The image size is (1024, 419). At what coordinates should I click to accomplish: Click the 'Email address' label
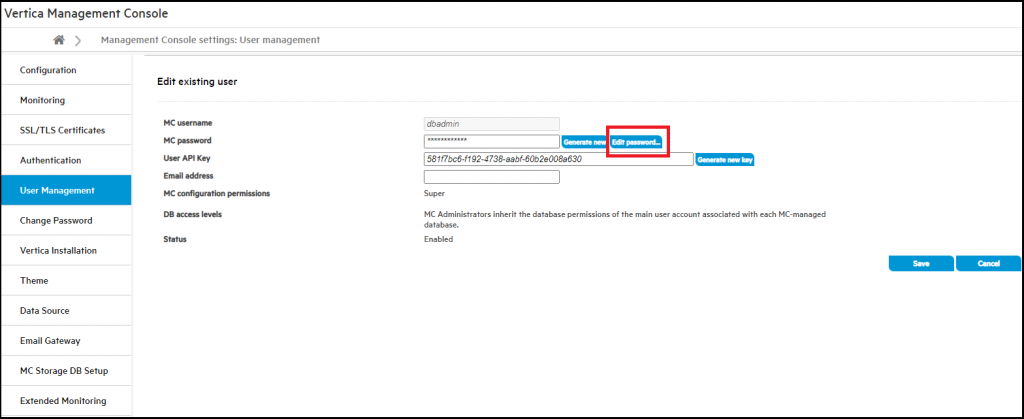tap(189, 176)
